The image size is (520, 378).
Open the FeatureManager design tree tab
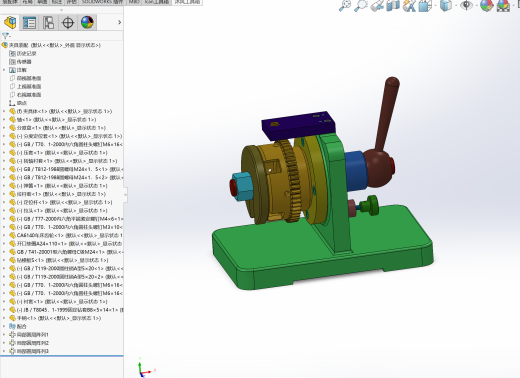pyautogui.click(x=10, y=23)
